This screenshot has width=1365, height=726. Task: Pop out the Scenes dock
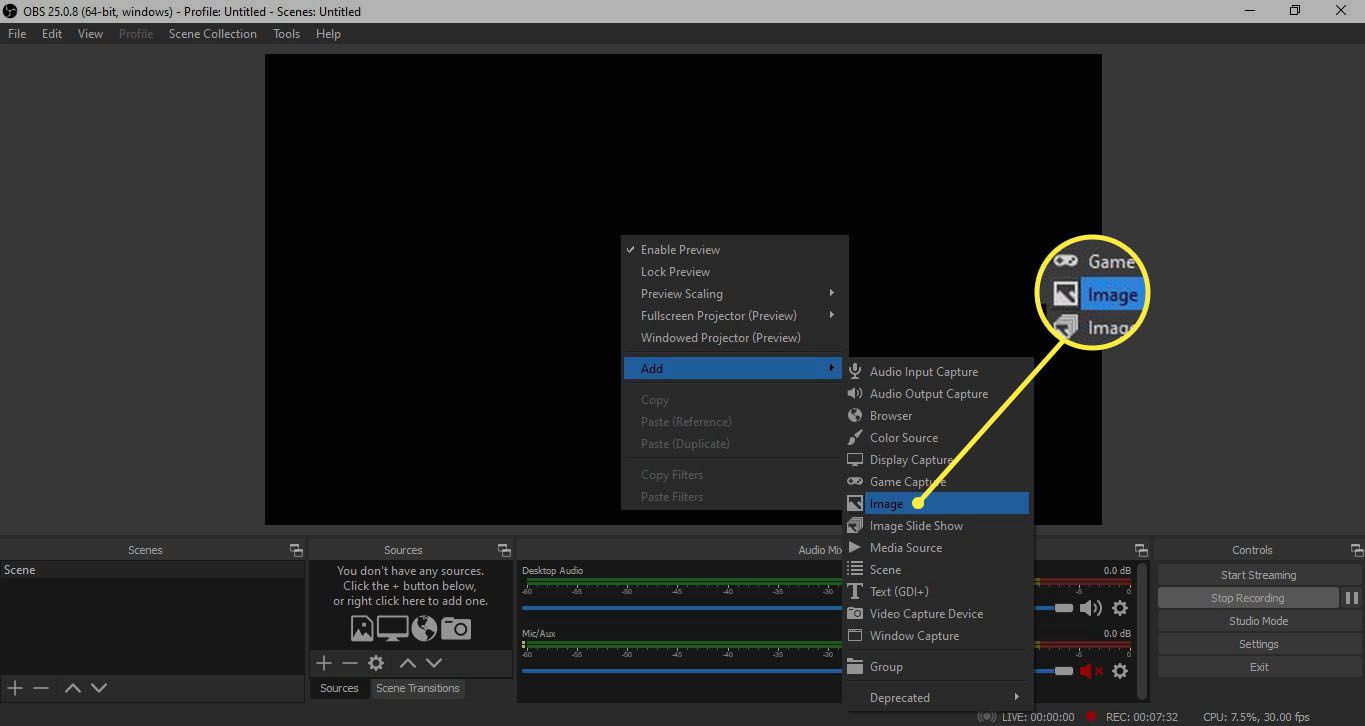pyautogui.click(x=296, y=550)
